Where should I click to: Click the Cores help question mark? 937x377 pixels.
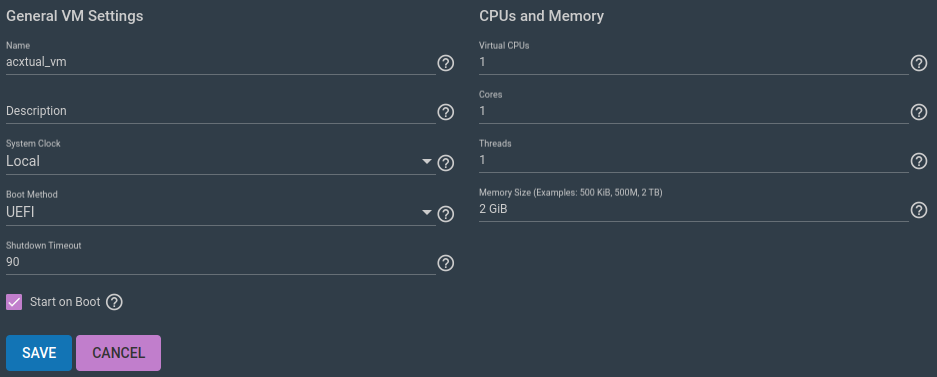[918, 112]
